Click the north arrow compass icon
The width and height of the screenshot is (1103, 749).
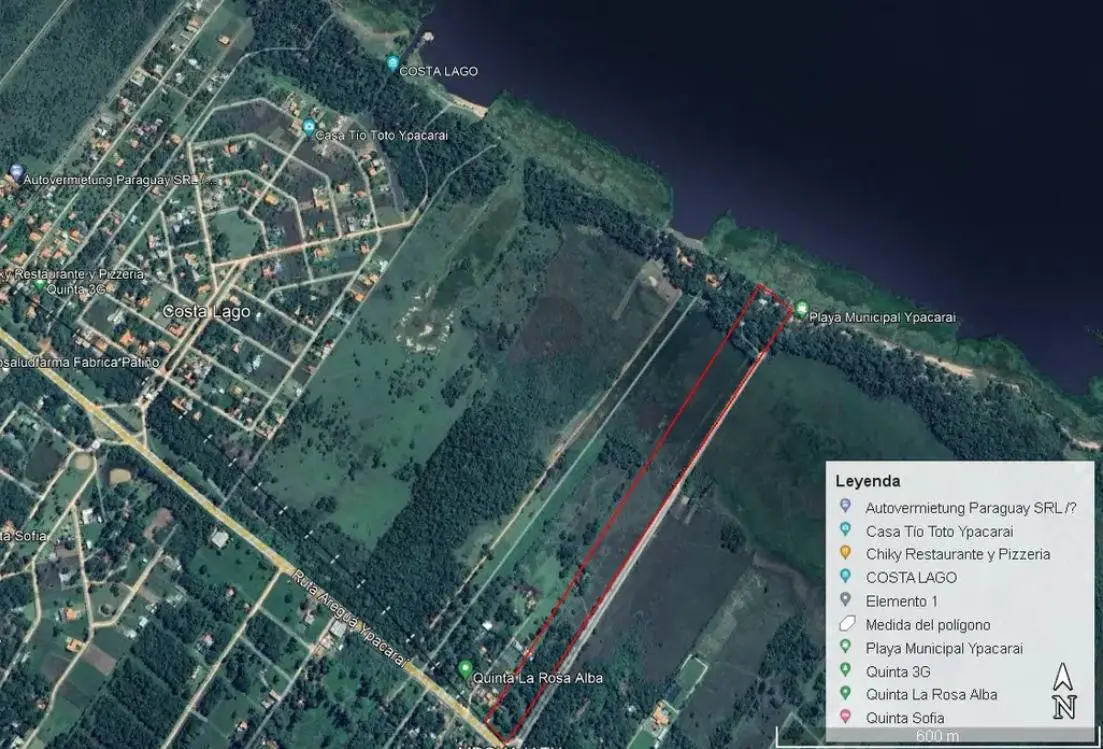[1064, 691]
